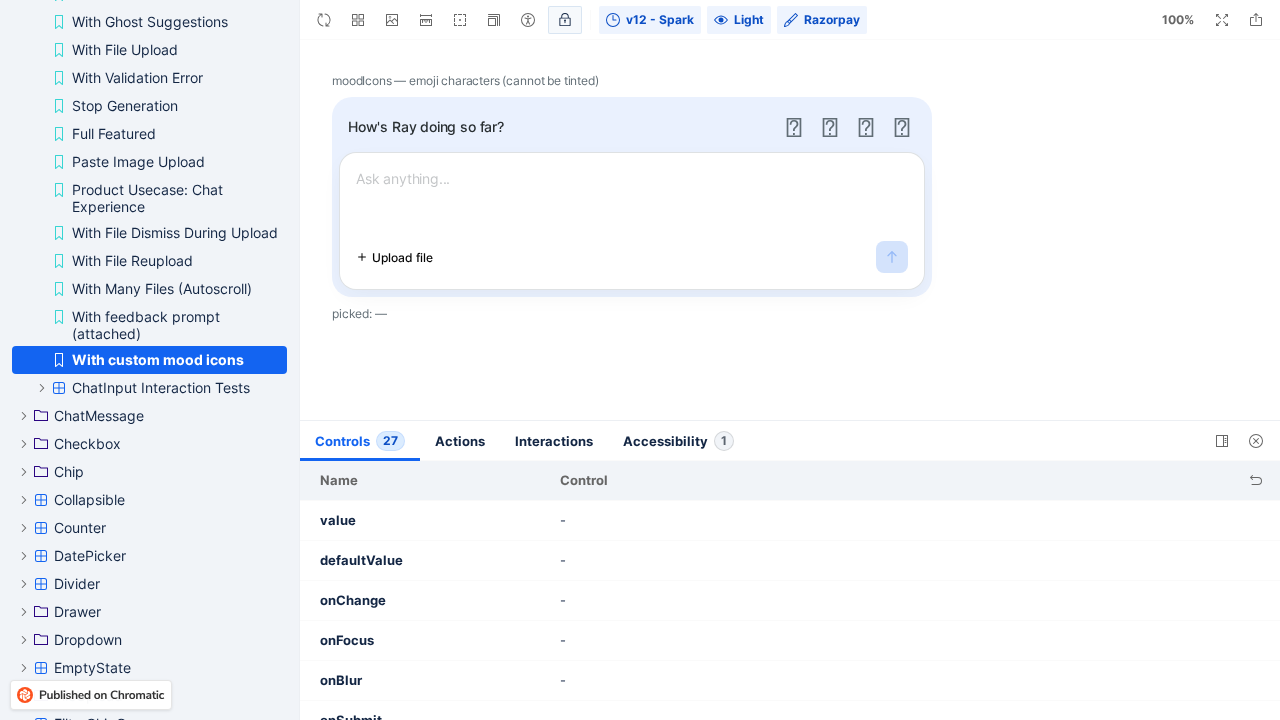Switch to the Controls tab
Image resolution: width=1280 pixels, height=720 pixels.
360,441
